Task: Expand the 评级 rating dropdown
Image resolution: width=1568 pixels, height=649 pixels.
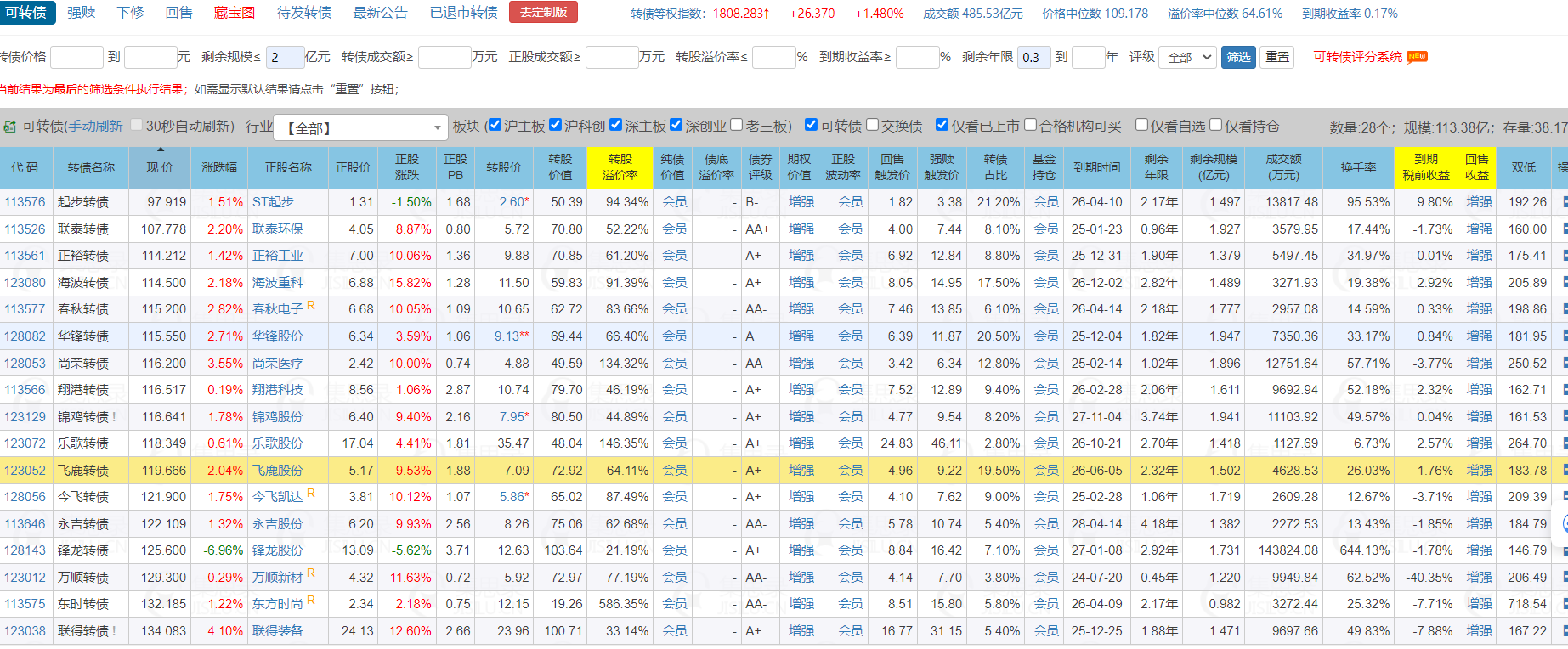Action: (x=1188, y=58)
